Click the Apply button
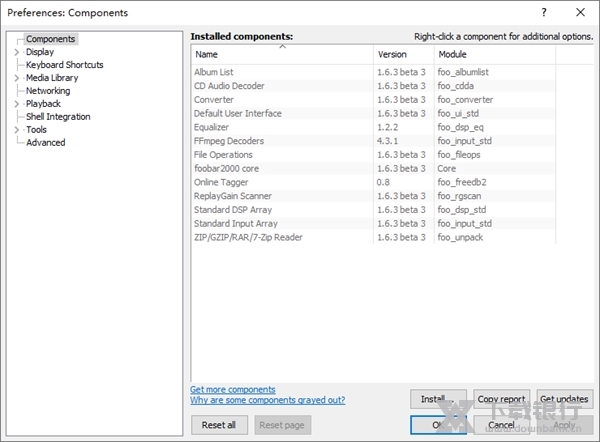Image resolution: width=600 pixels, height=442 pixels. point(565,425)
